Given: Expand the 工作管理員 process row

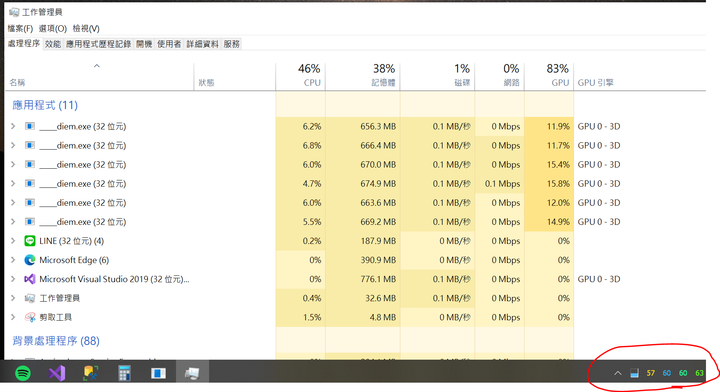Looking at the screenshot, I should (x=13, y=298).
